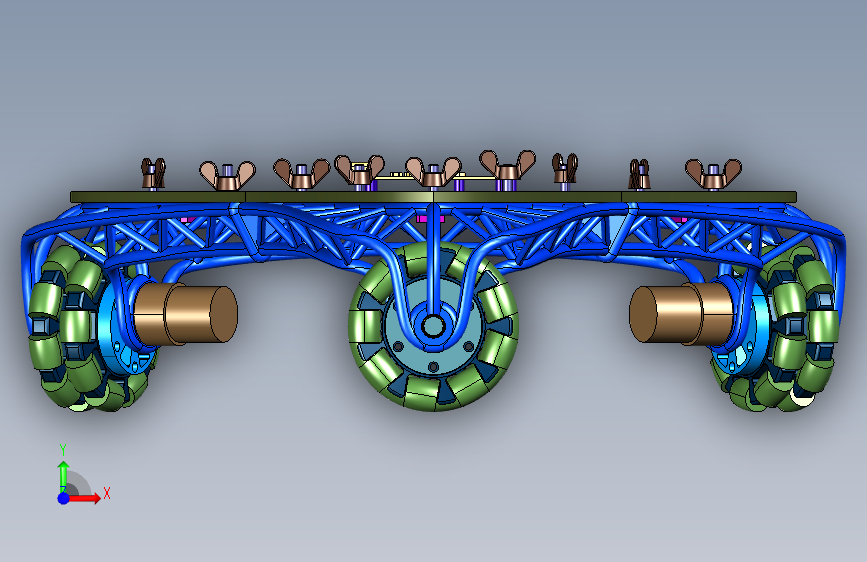Select the wing nut directly above the center wheel
This screenshot has height=562, width=867.
pos(433,173)
